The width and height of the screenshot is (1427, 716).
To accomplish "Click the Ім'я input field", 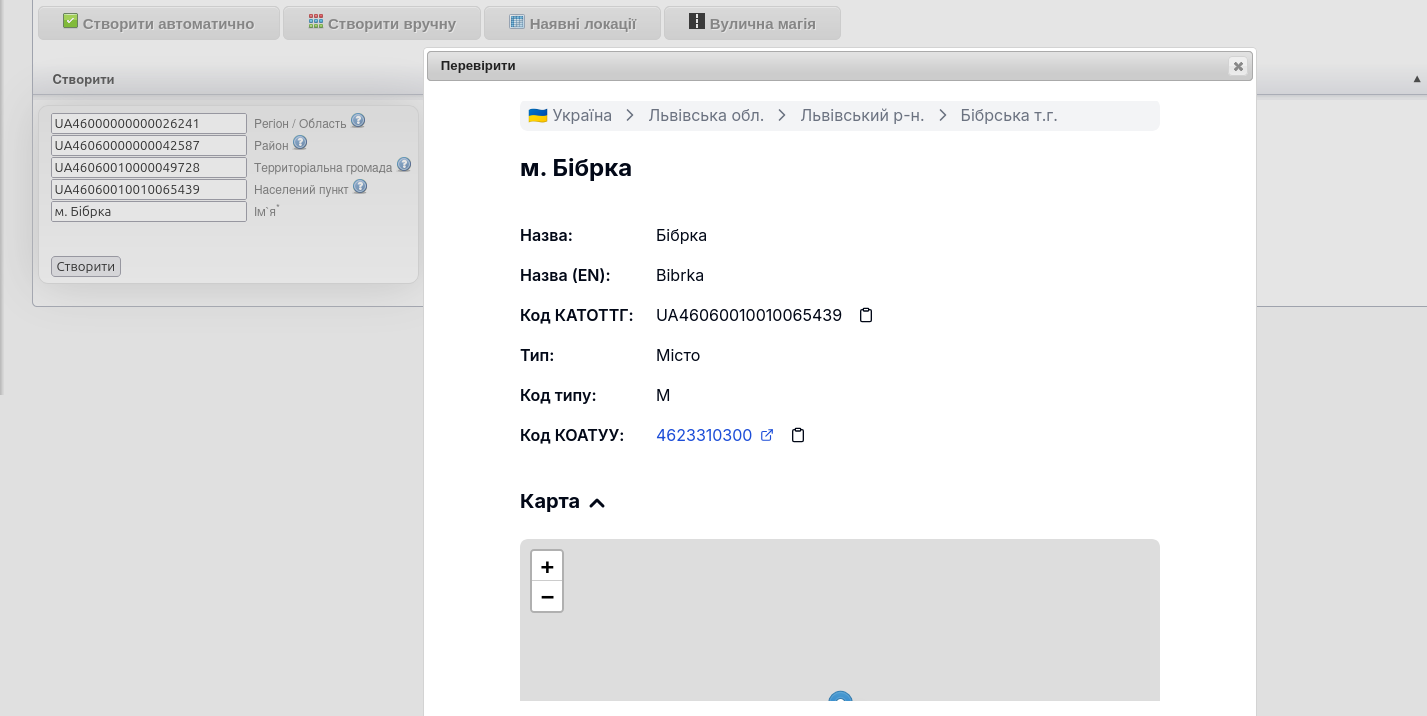I will pyautogui.click(x=149, y=212).
